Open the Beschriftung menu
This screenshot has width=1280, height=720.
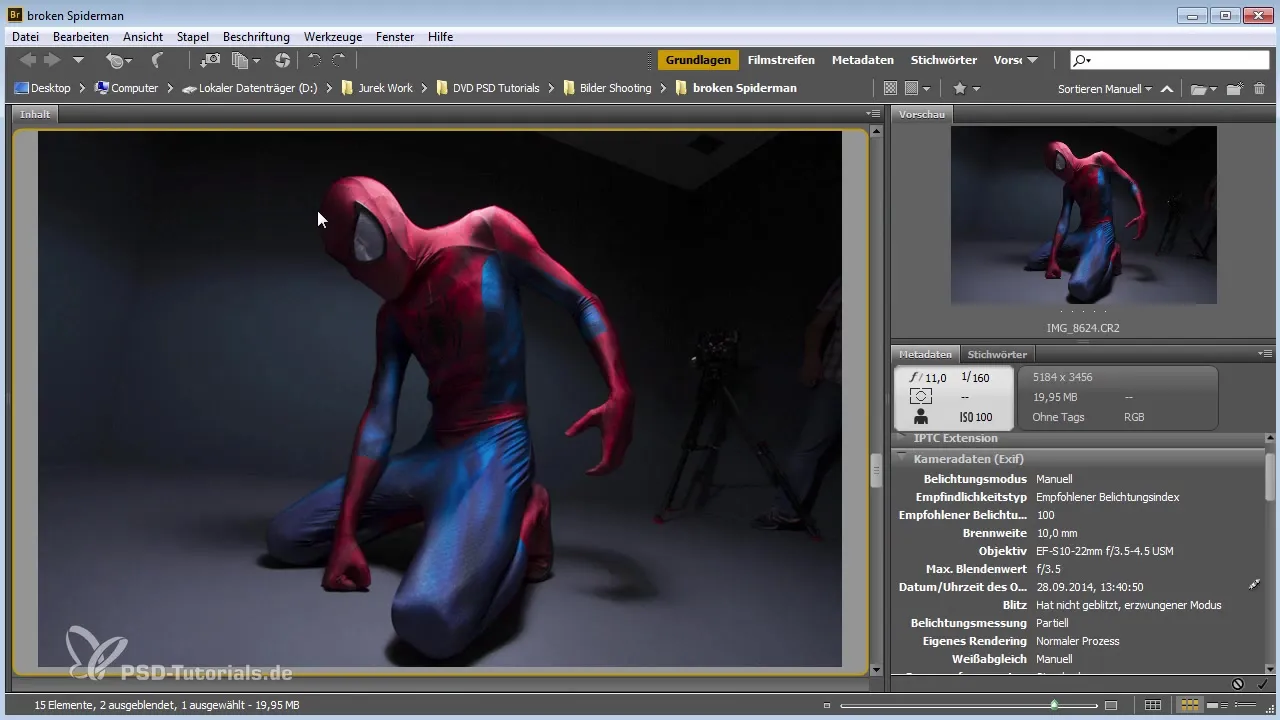(x=256, y=37)
